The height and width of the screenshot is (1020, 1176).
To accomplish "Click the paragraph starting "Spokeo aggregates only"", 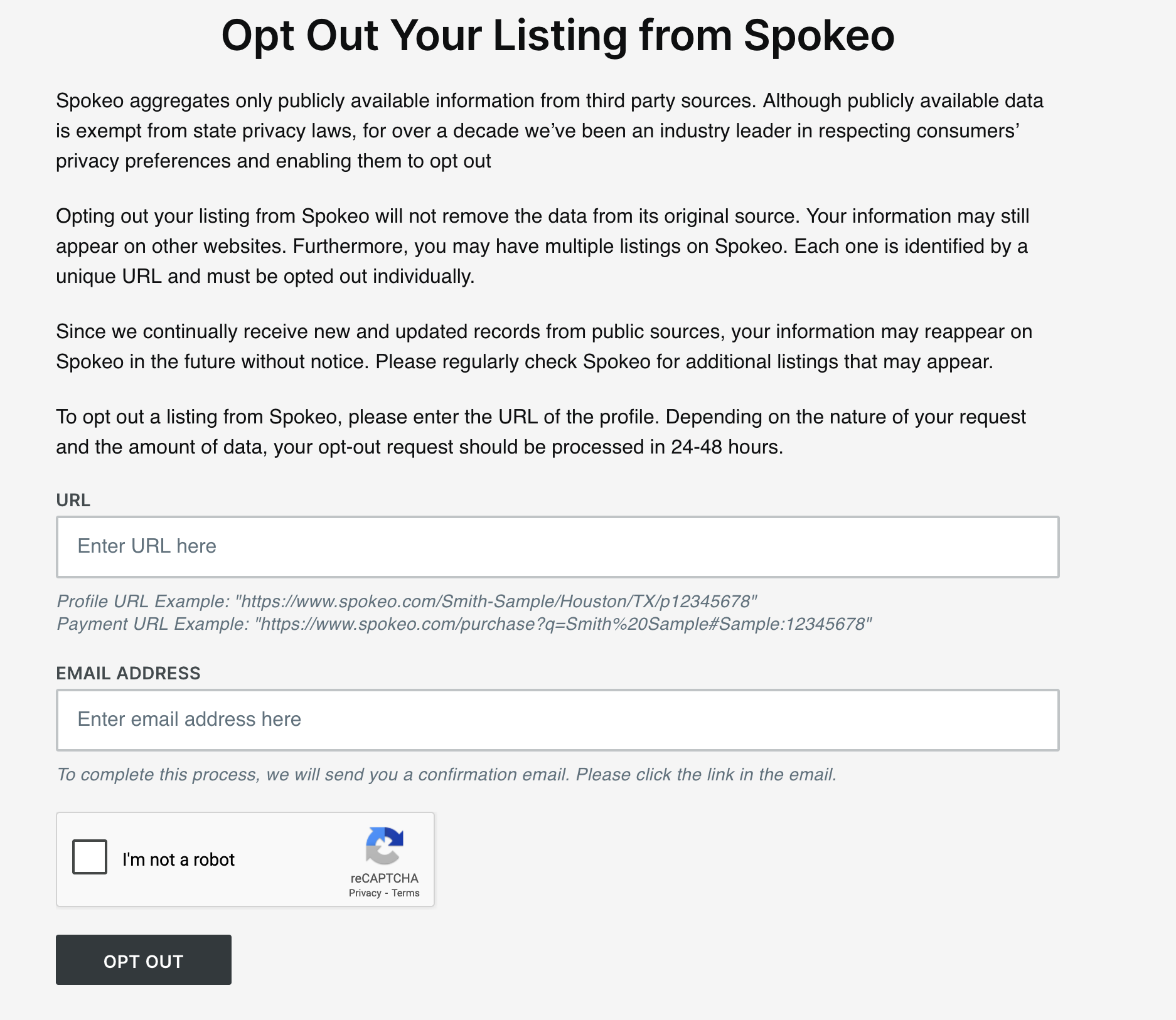I will click(549, 130).
